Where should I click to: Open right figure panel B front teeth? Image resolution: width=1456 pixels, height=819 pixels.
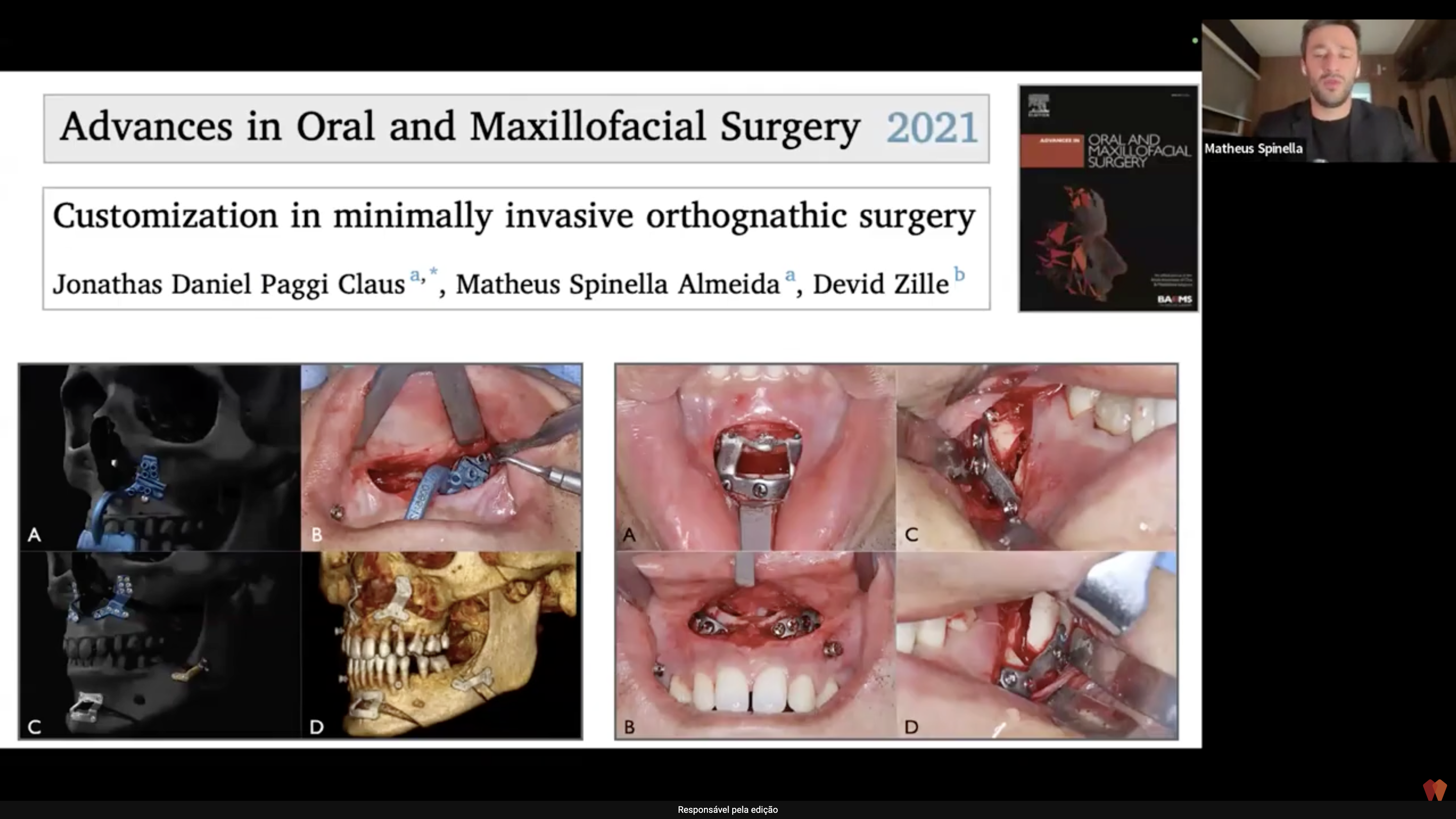[756, 644]
